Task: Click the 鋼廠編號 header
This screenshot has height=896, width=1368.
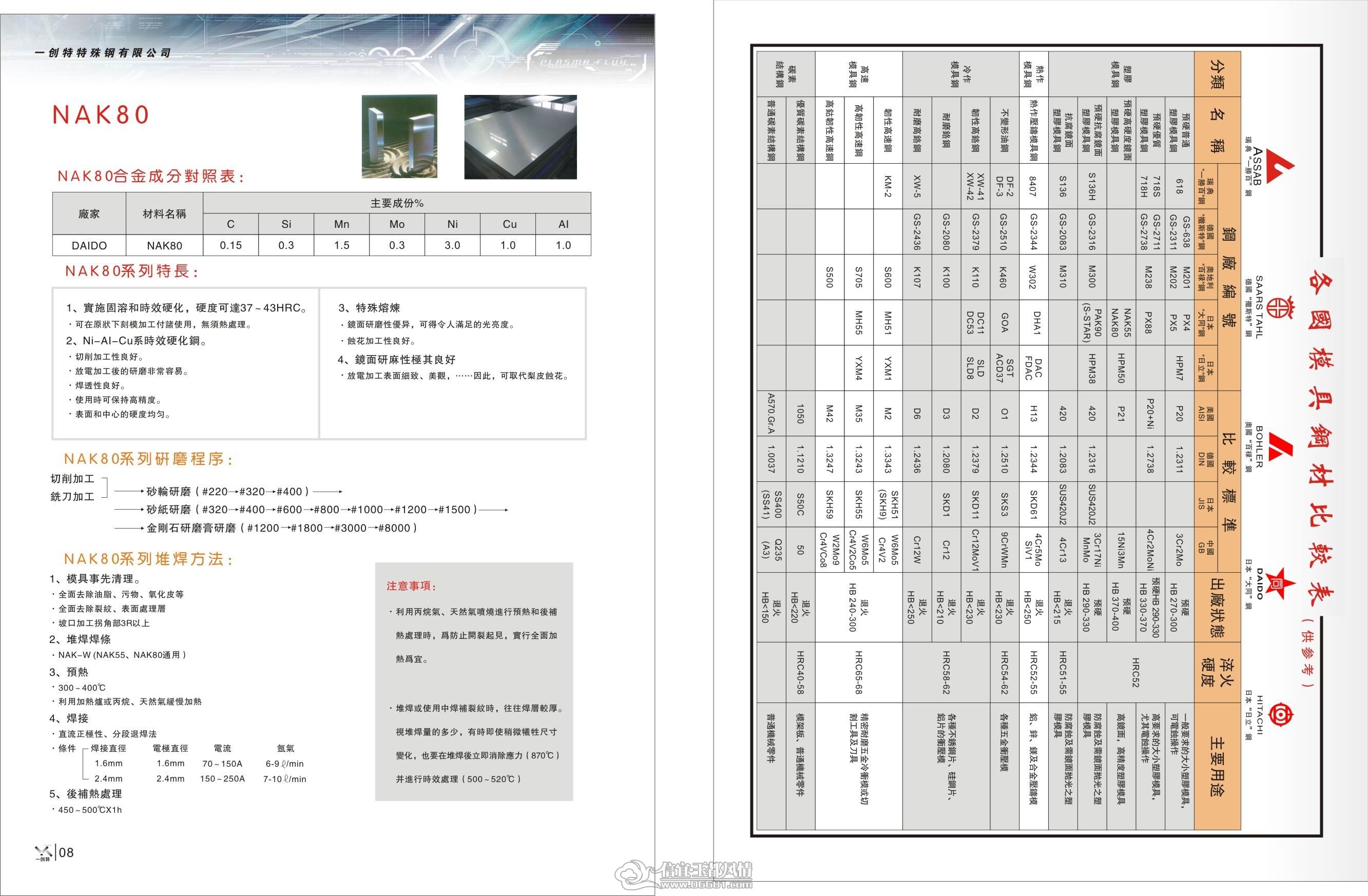Action: pyautogui.click(x=1228, y=278)
